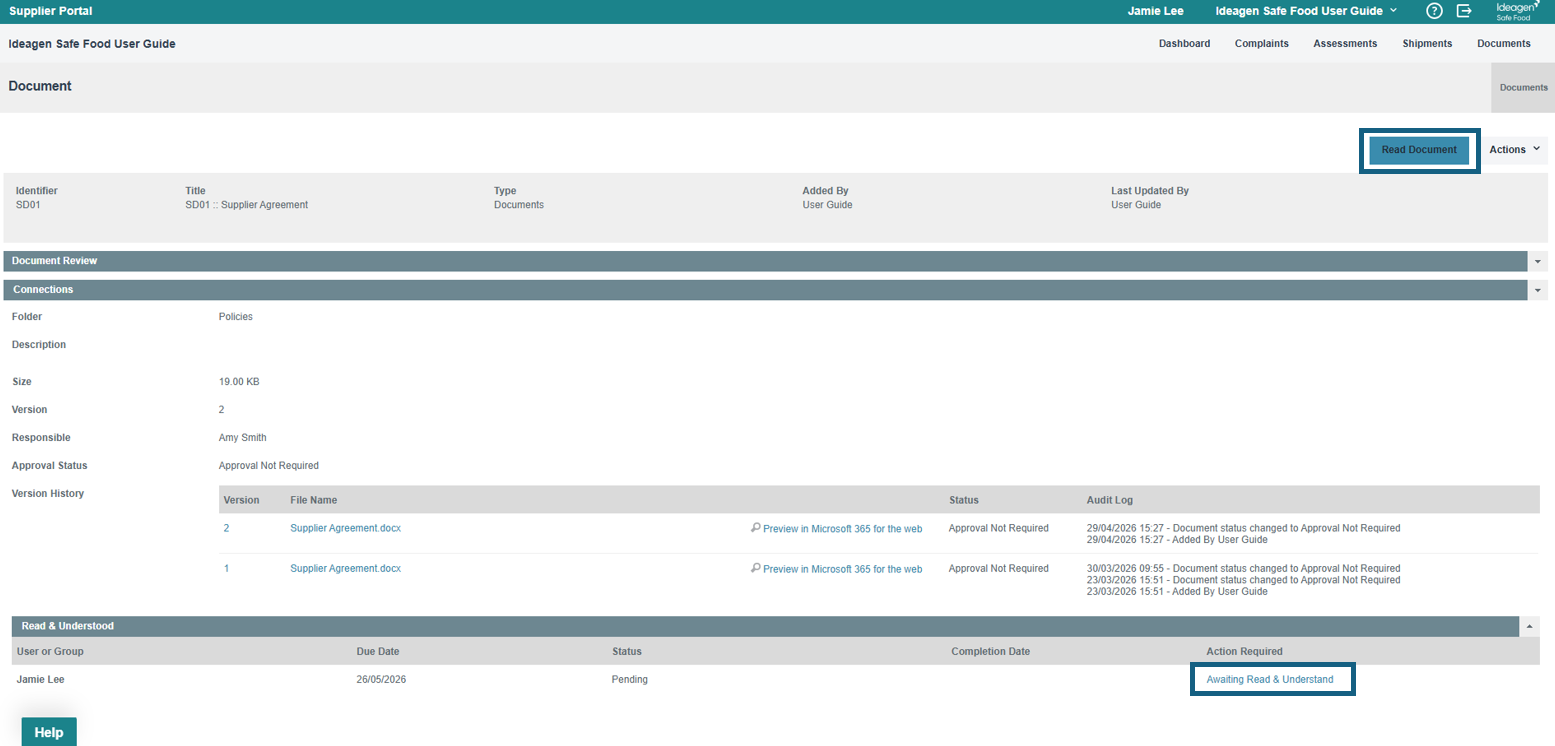Click Pending status in Read & Understood
Screen dimensions: 1555x746
click(630, 680)
